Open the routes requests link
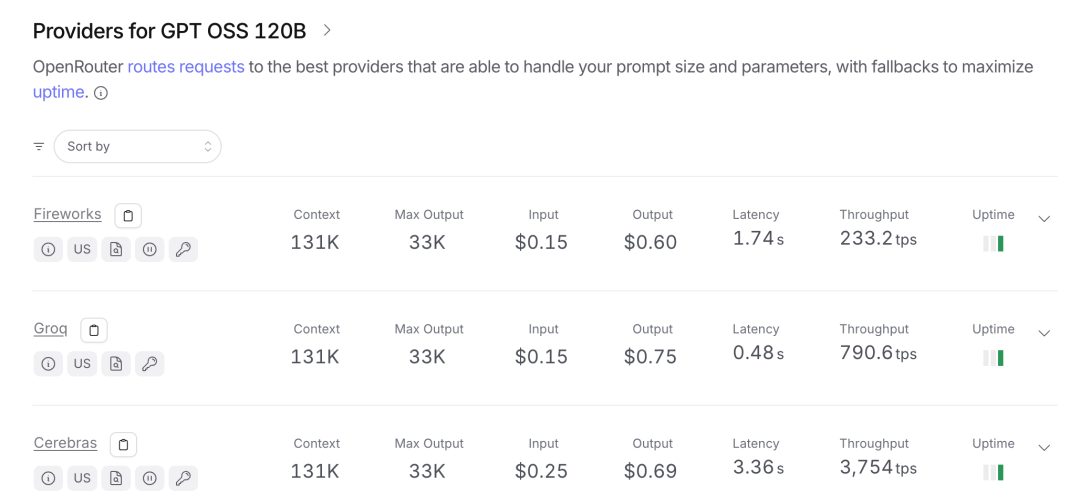 tap(186, 67)
